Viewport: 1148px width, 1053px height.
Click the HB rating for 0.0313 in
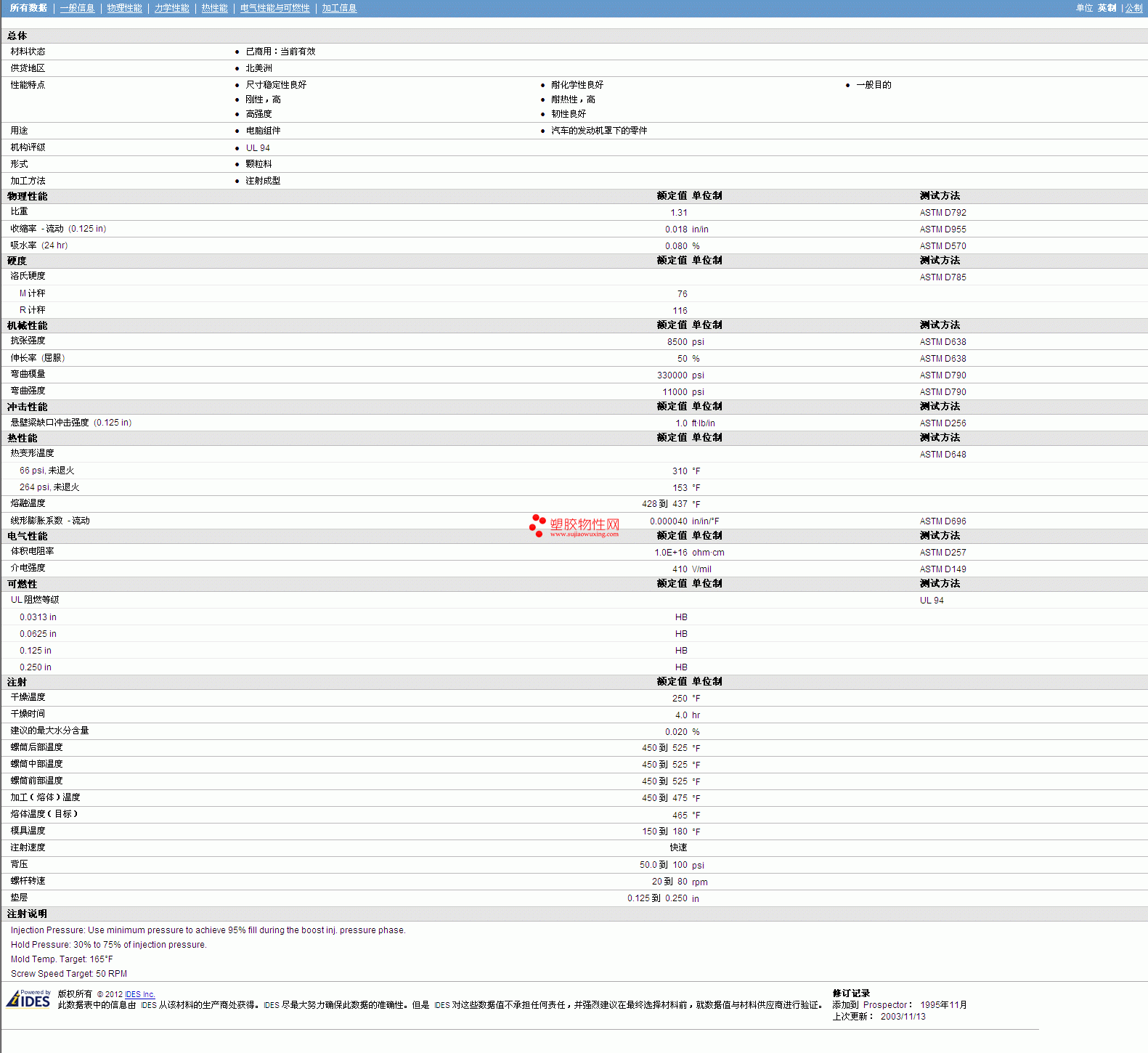click(681, 617)
